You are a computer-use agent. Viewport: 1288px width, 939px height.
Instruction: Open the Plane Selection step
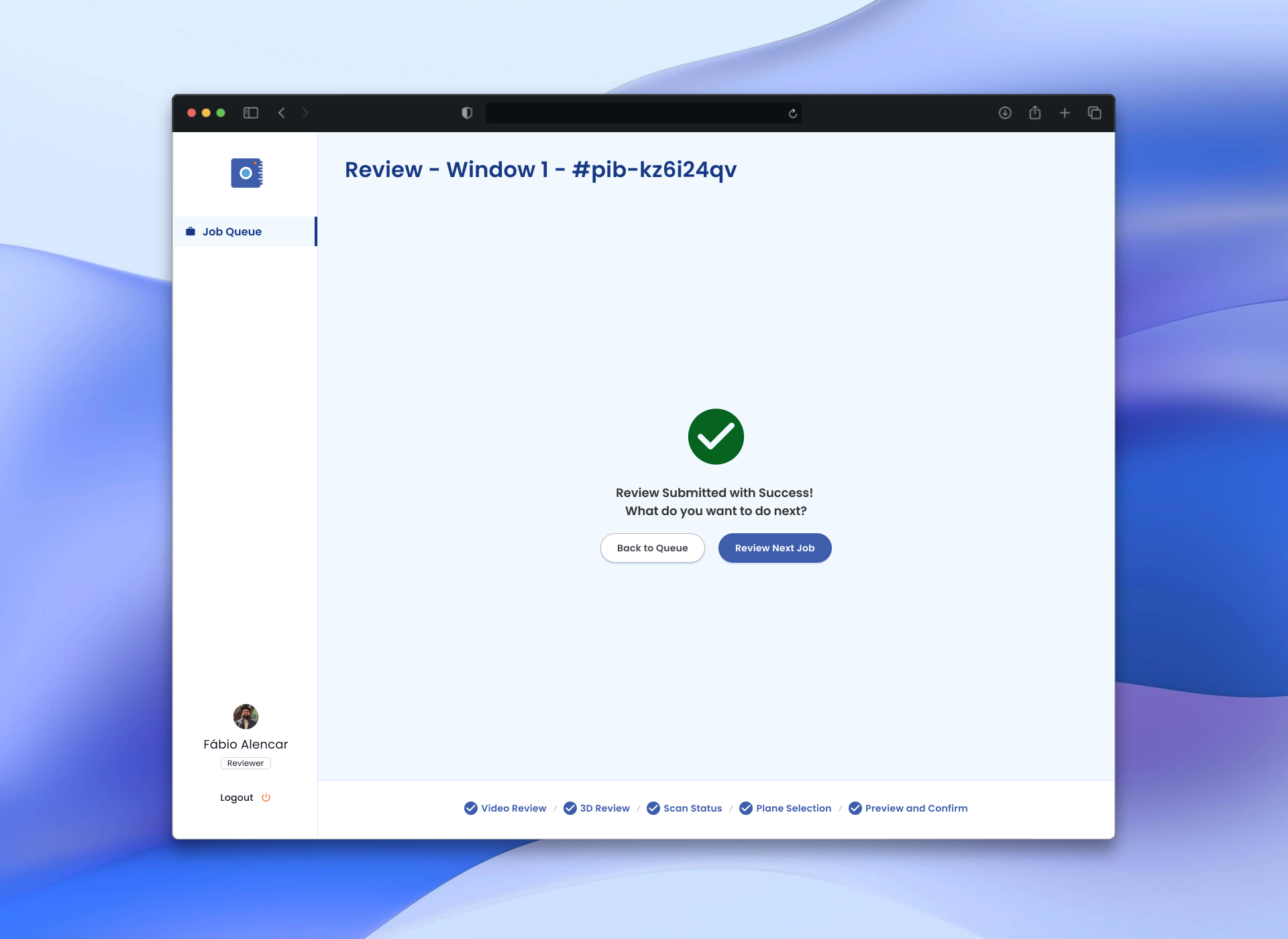pos(793,808)
